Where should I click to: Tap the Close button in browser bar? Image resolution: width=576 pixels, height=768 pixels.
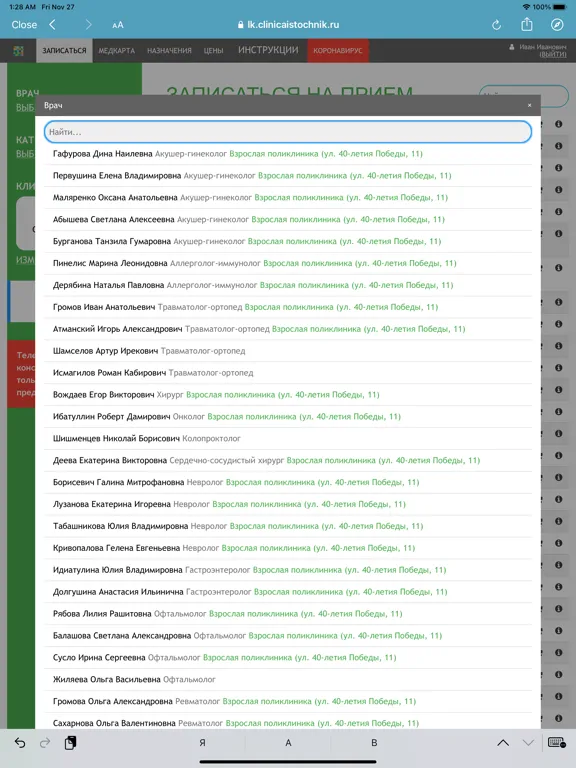[x=24, y=24]
